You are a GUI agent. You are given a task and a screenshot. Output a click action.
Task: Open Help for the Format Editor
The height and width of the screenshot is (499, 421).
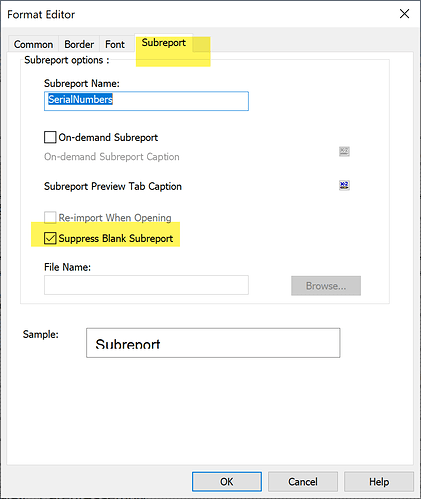379,482
